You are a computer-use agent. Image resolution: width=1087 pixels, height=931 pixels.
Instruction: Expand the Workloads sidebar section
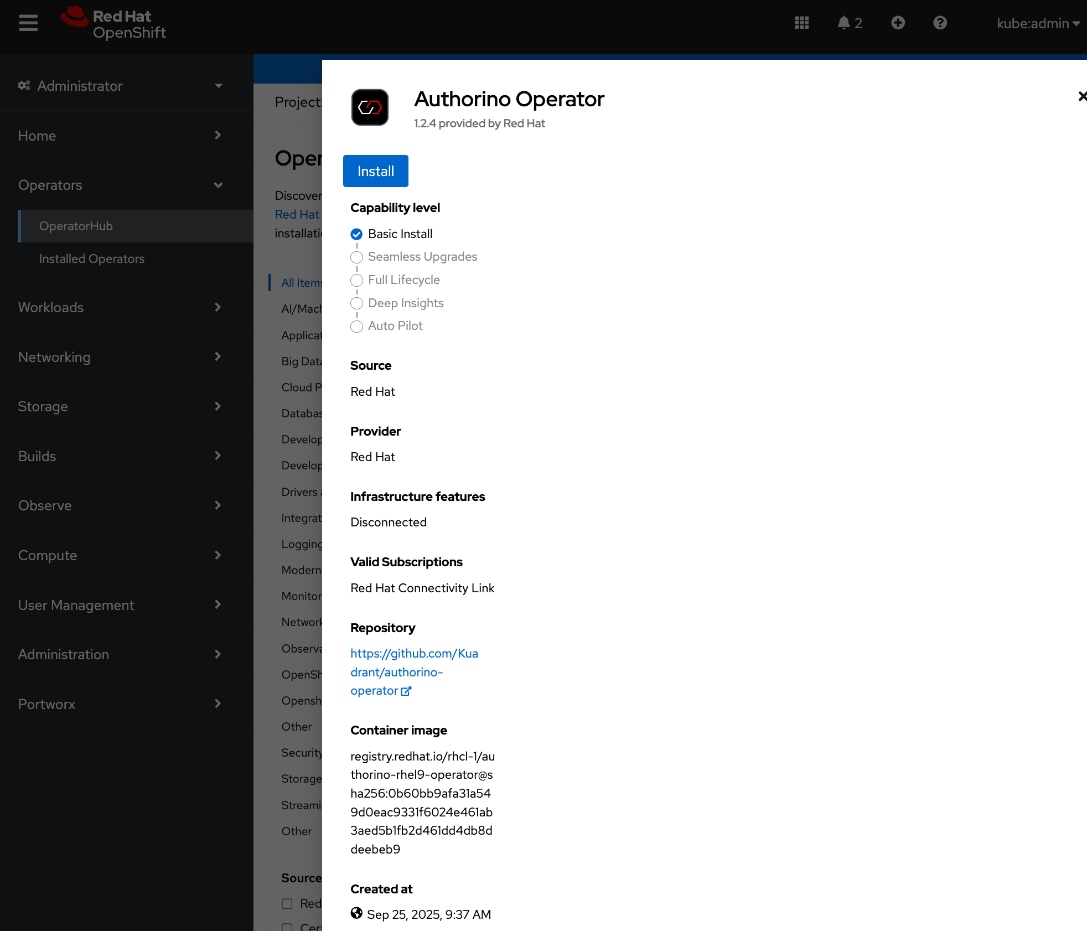[x=51, y=307]
